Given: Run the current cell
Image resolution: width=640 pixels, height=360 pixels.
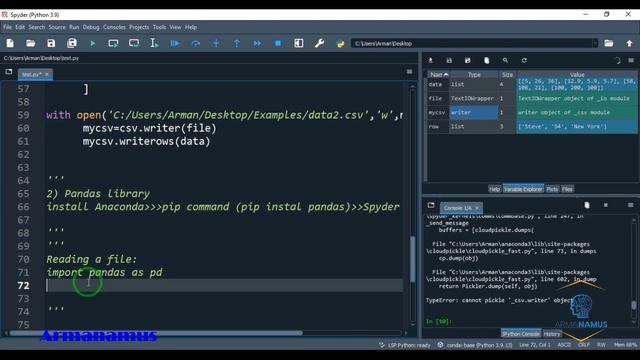Looking at the screenshot, I should coord(113,43).
